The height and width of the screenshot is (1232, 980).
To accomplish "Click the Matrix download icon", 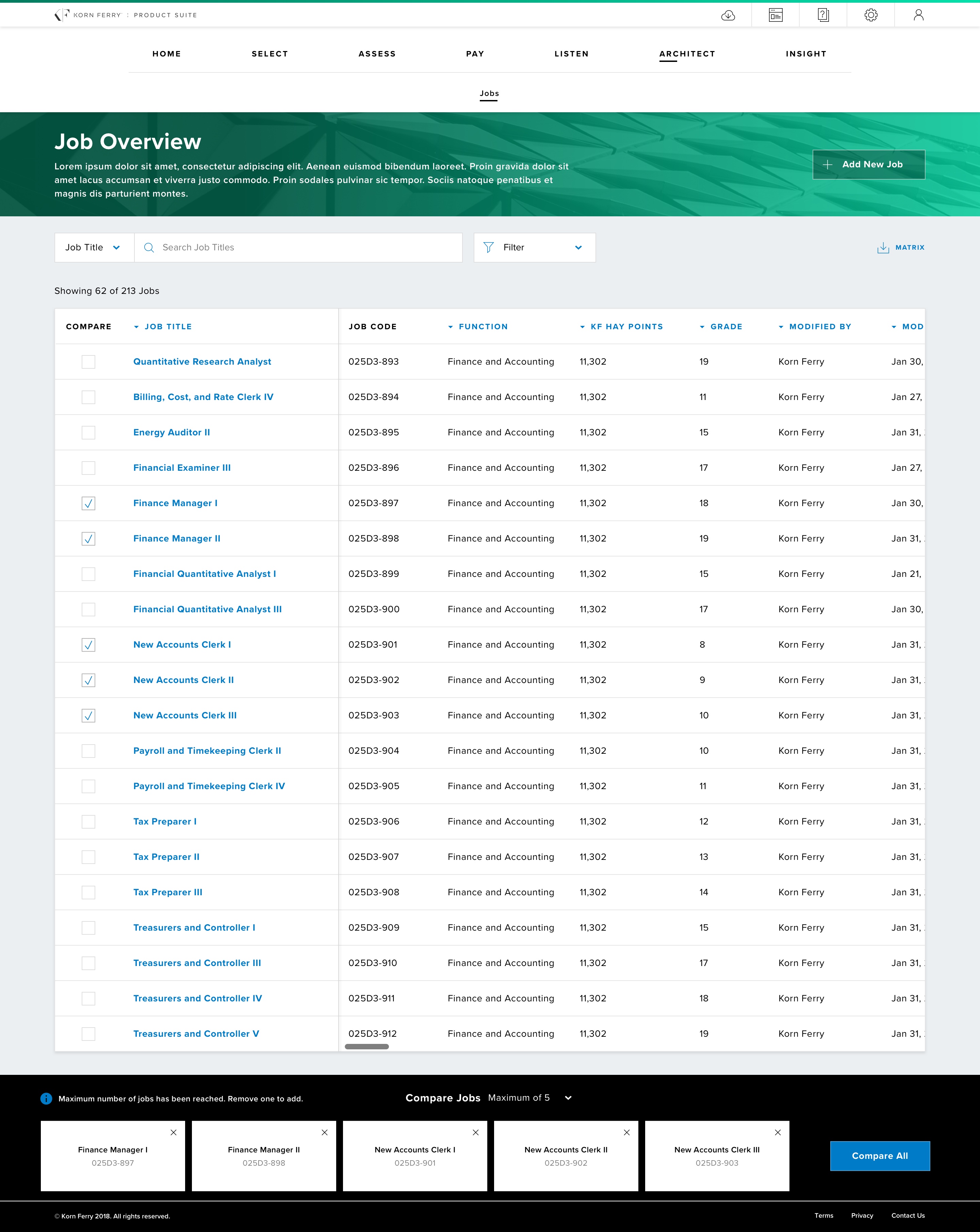I will coord(883,247).
